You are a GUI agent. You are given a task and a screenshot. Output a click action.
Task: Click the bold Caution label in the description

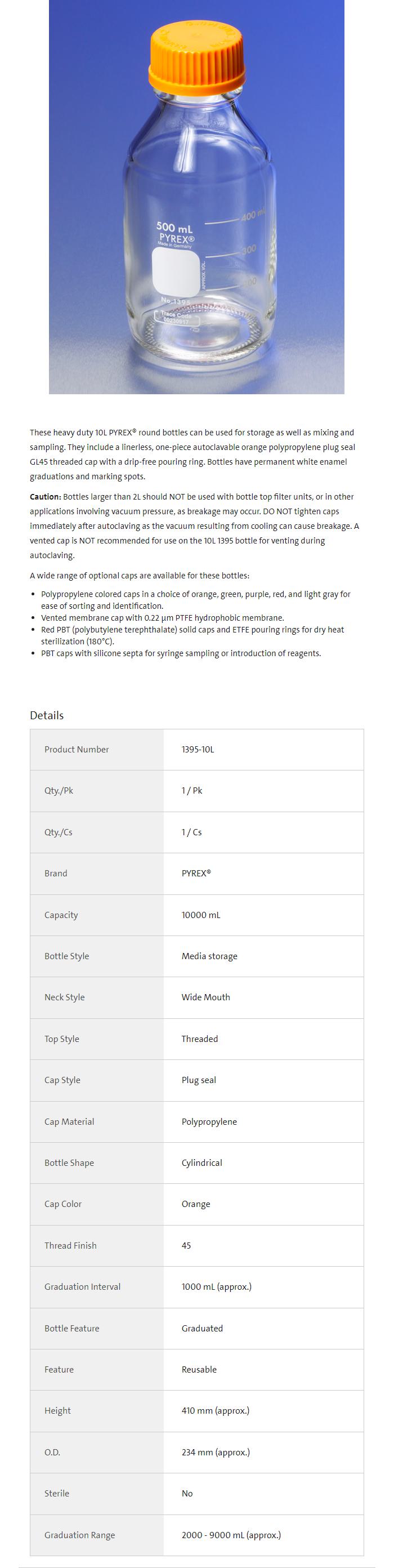click(x=46, y=497)
